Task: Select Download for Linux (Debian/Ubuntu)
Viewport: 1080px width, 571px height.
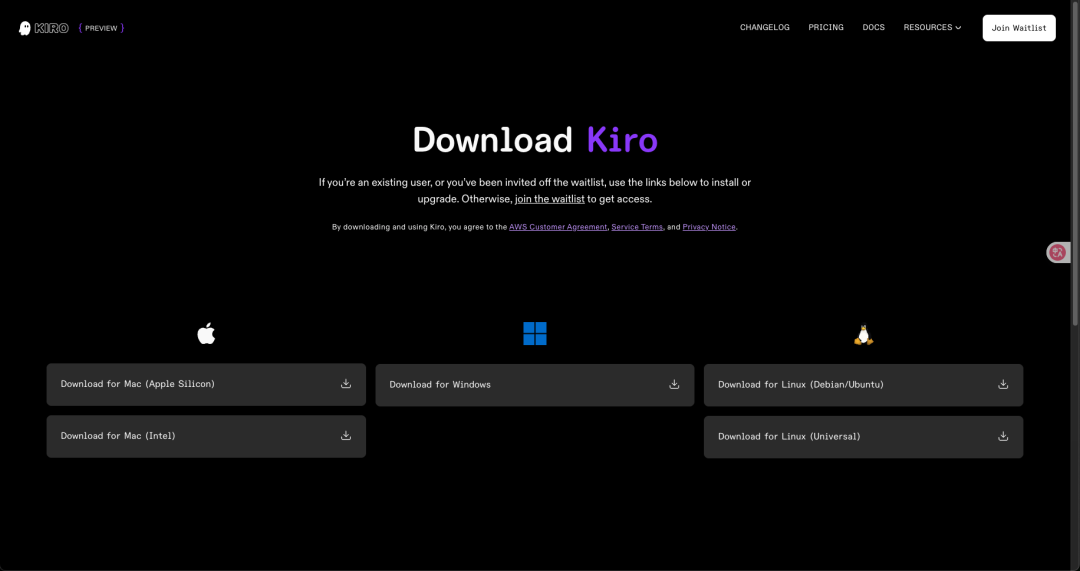Action: pyautogui.click(x=863, y=385)
